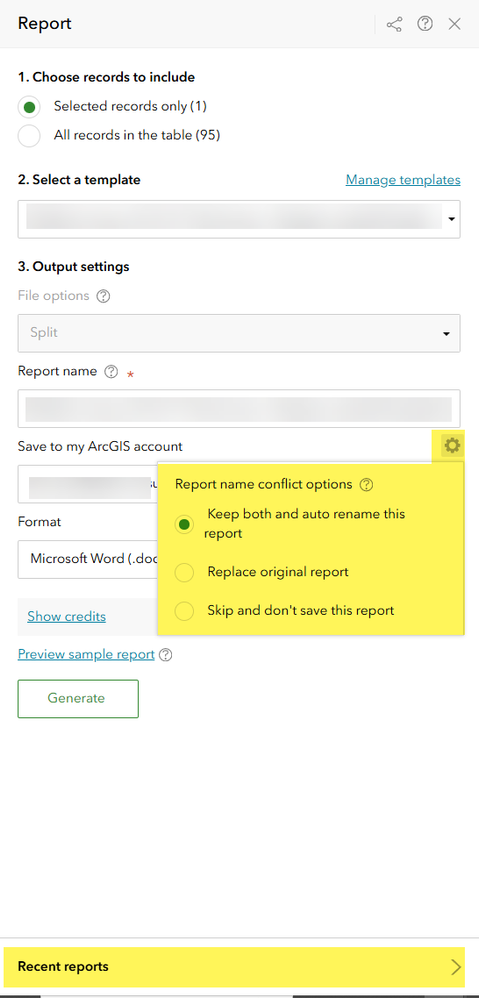Expand the Split file options dropdown

coord(239,333)
